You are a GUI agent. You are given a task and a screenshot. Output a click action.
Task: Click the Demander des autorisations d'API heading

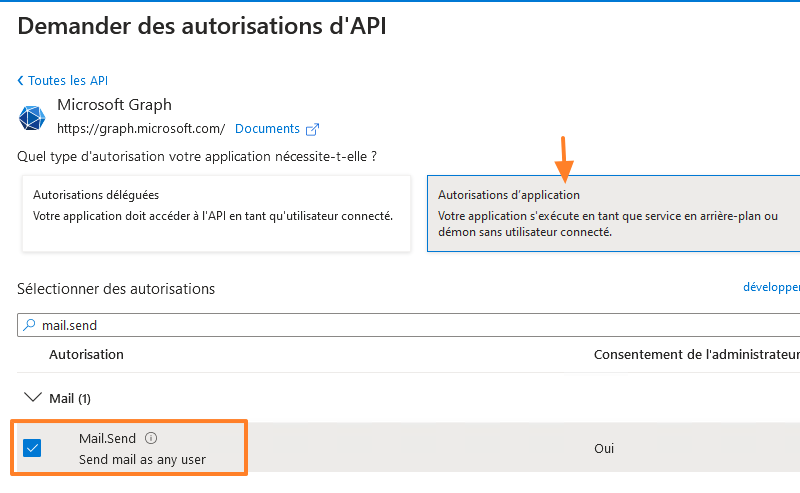point(202,26)
